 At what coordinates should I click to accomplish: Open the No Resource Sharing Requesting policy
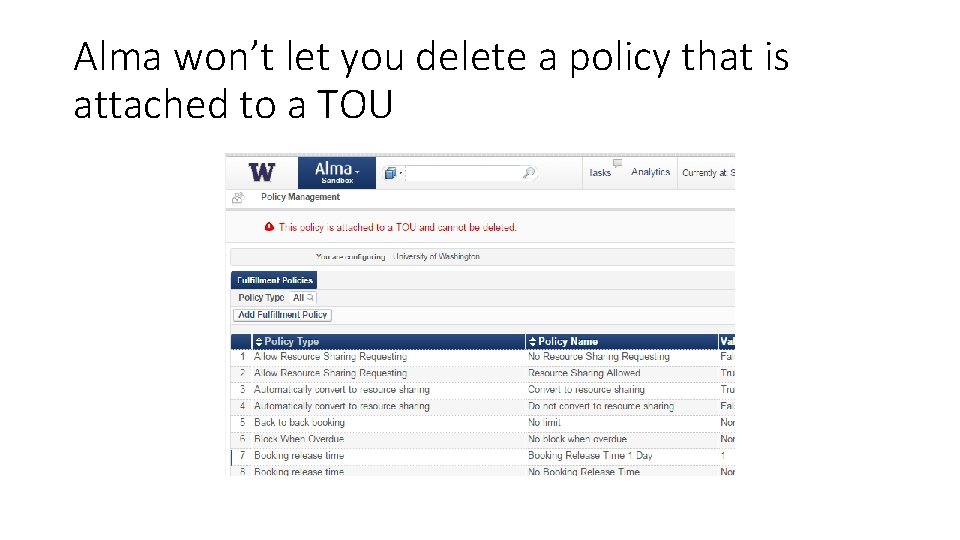pos(598,357)
